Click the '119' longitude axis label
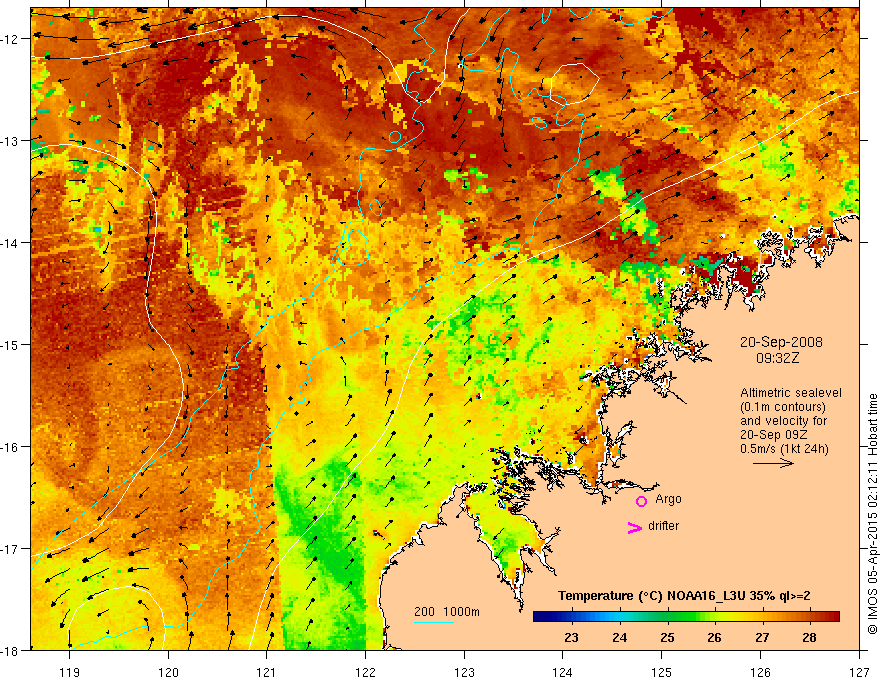This screenshot has width=880, height=680. (x=70, y=672)
